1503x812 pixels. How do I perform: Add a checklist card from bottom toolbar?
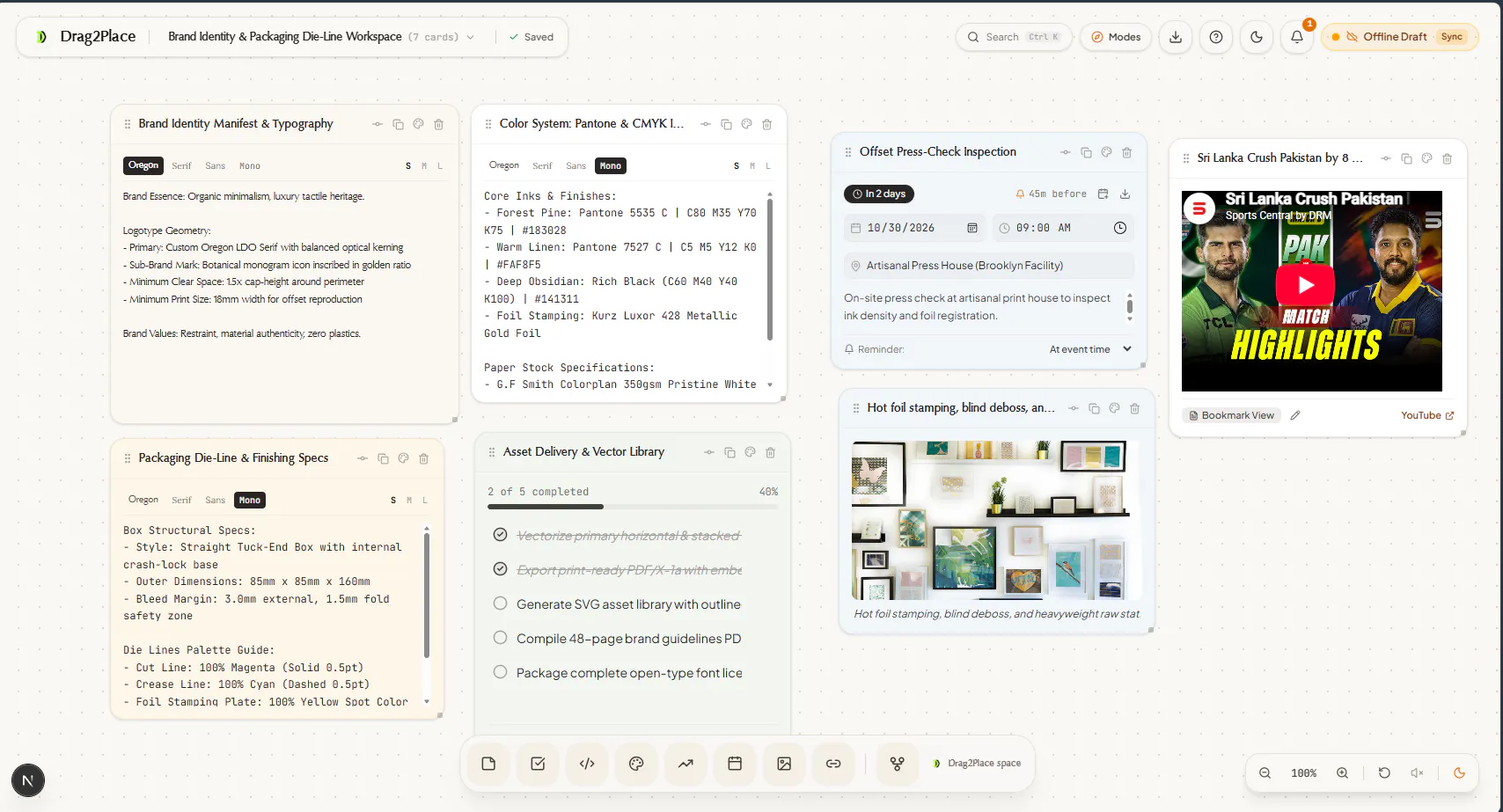click(x=538, y=764)
